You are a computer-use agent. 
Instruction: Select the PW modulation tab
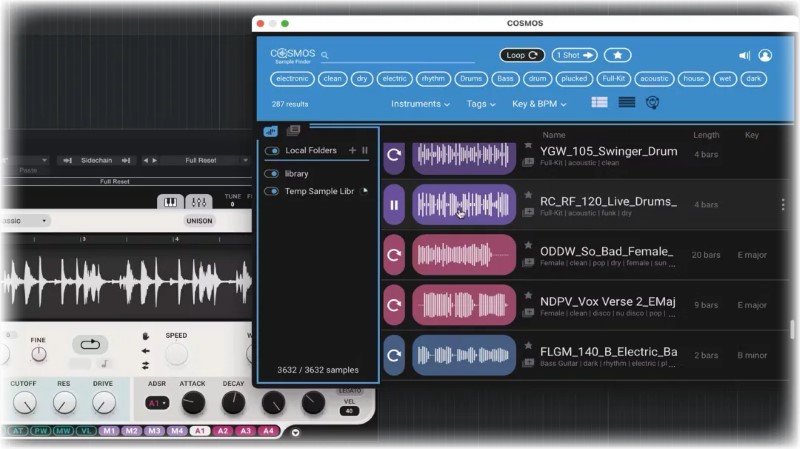point(40,431)
